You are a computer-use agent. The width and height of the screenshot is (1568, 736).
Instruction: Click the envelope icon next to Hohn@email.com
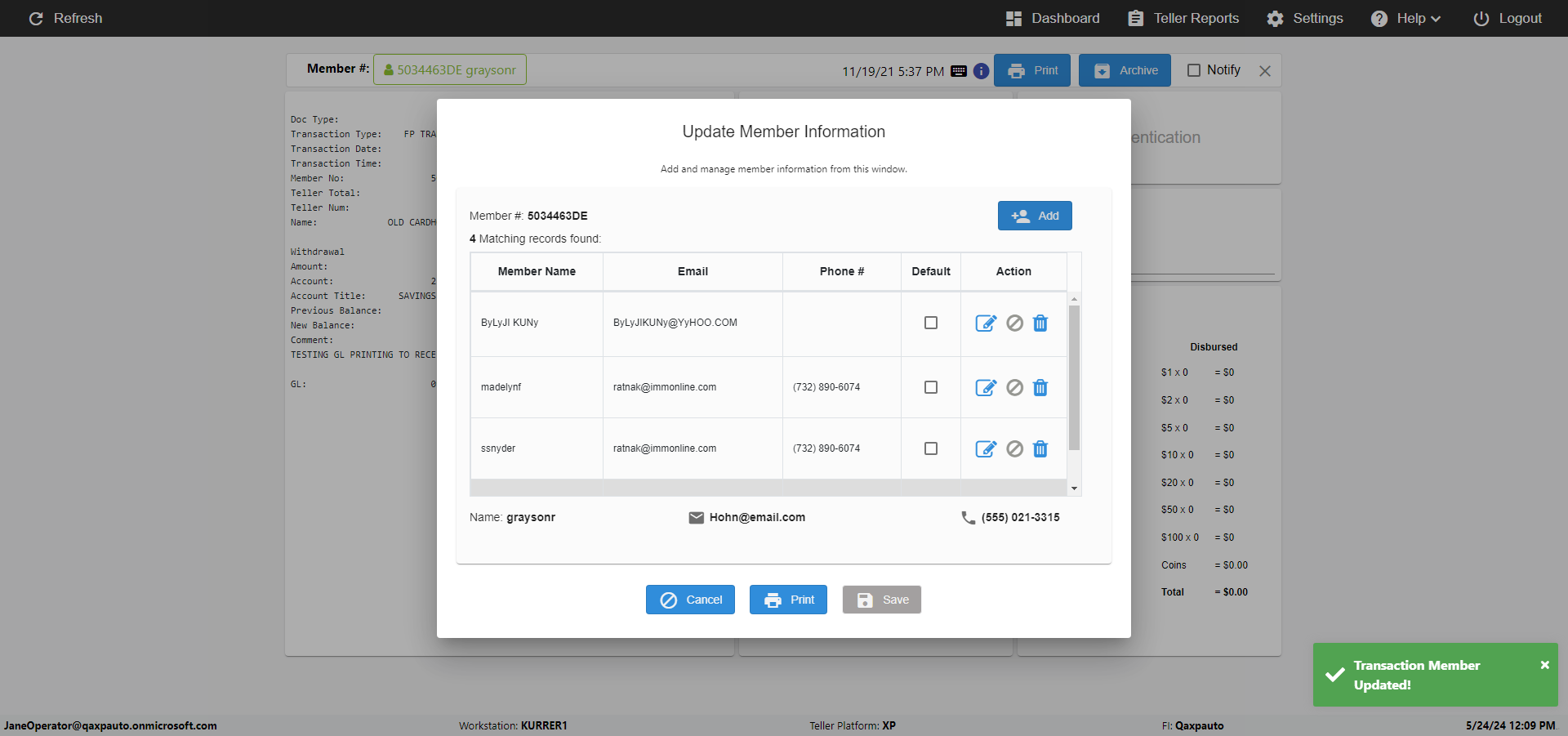click(697, 518)
